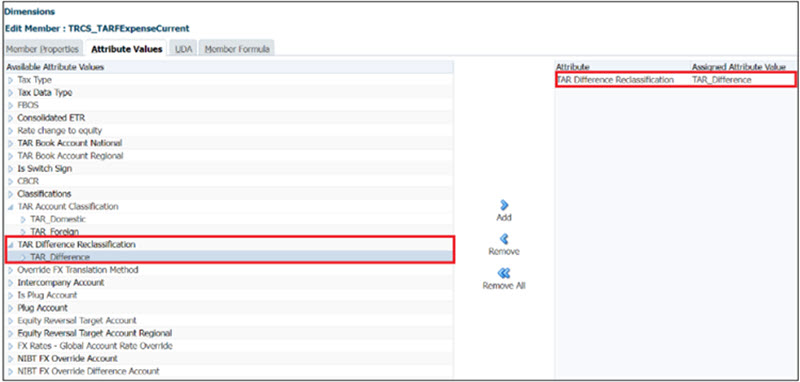Collapse TAR Account Classification node
The height and width of the screenshot is (382, 800).
[x=11, y=207]
